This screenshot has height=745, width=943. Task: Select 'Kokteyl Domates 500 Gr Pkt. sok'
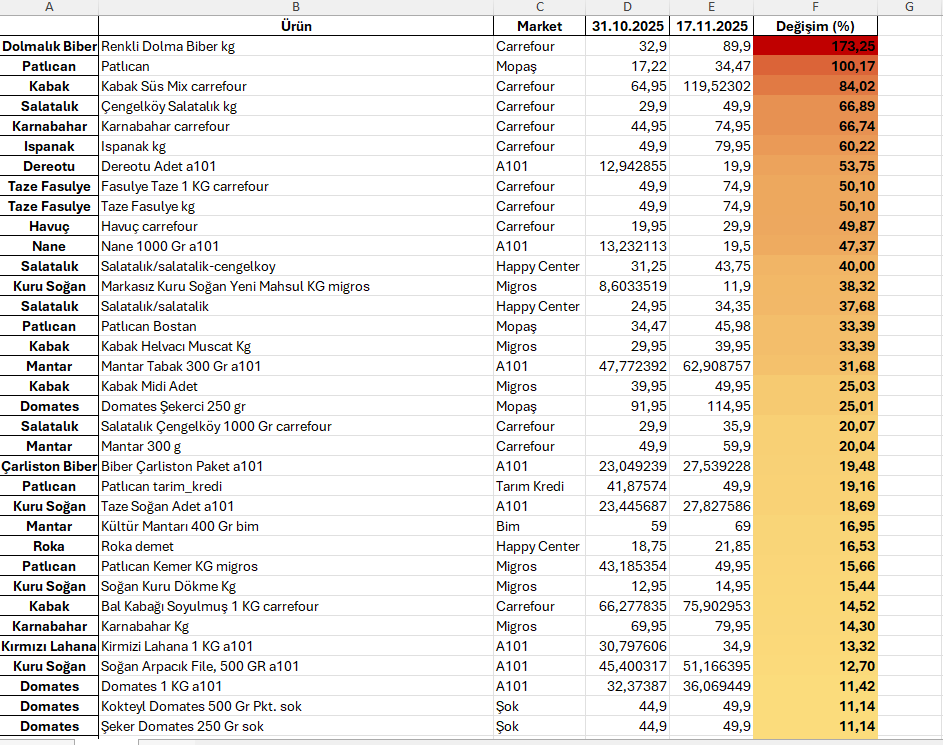pyautogui.click(x=296, y=706)
